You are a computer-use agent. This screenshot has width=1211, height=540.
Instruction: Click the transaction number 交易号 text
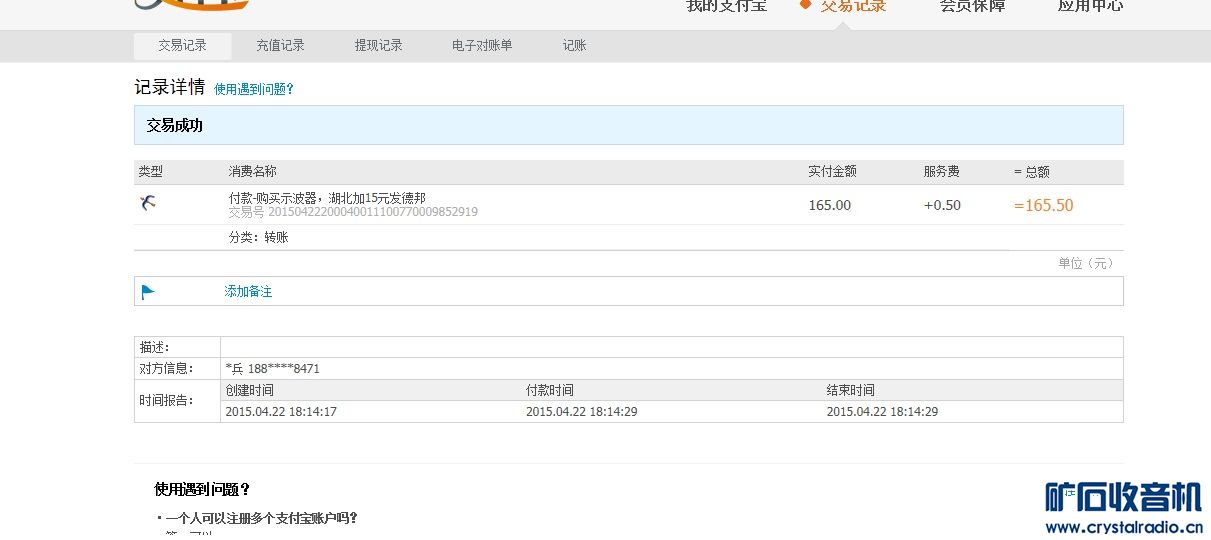(x=353, y=212)
